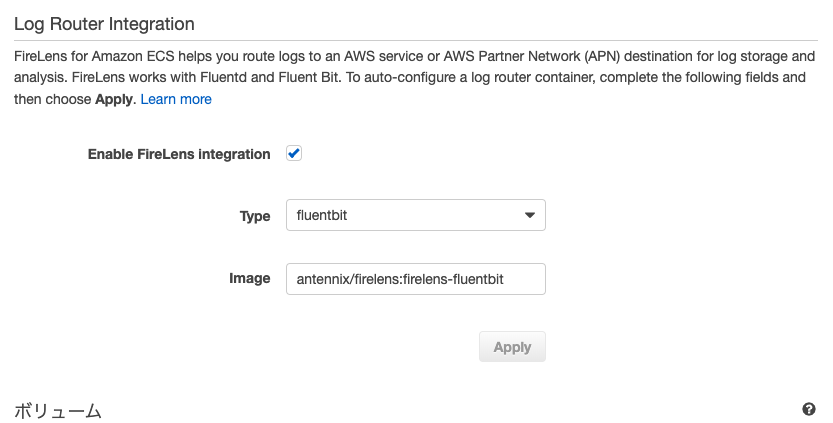Screen dimensions: 833x423
Task: Click the fluentbit value in Type selector
Action: point(322,216)
